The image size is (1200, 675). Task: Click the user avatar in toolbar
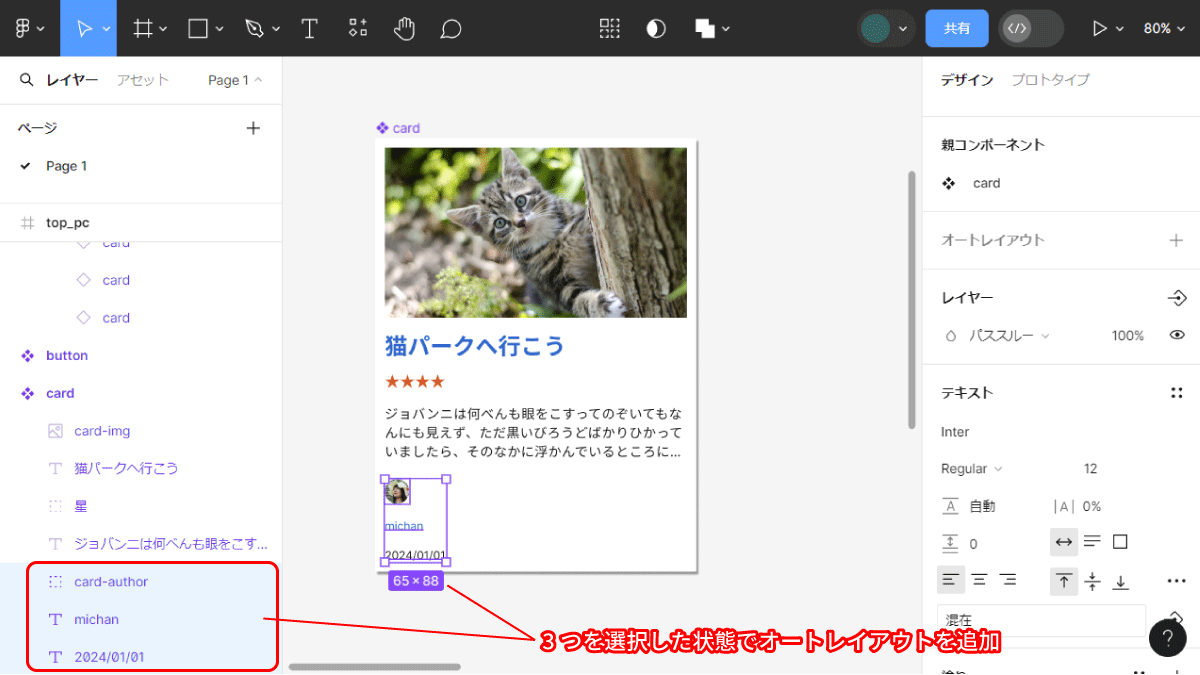click(876, 29)
